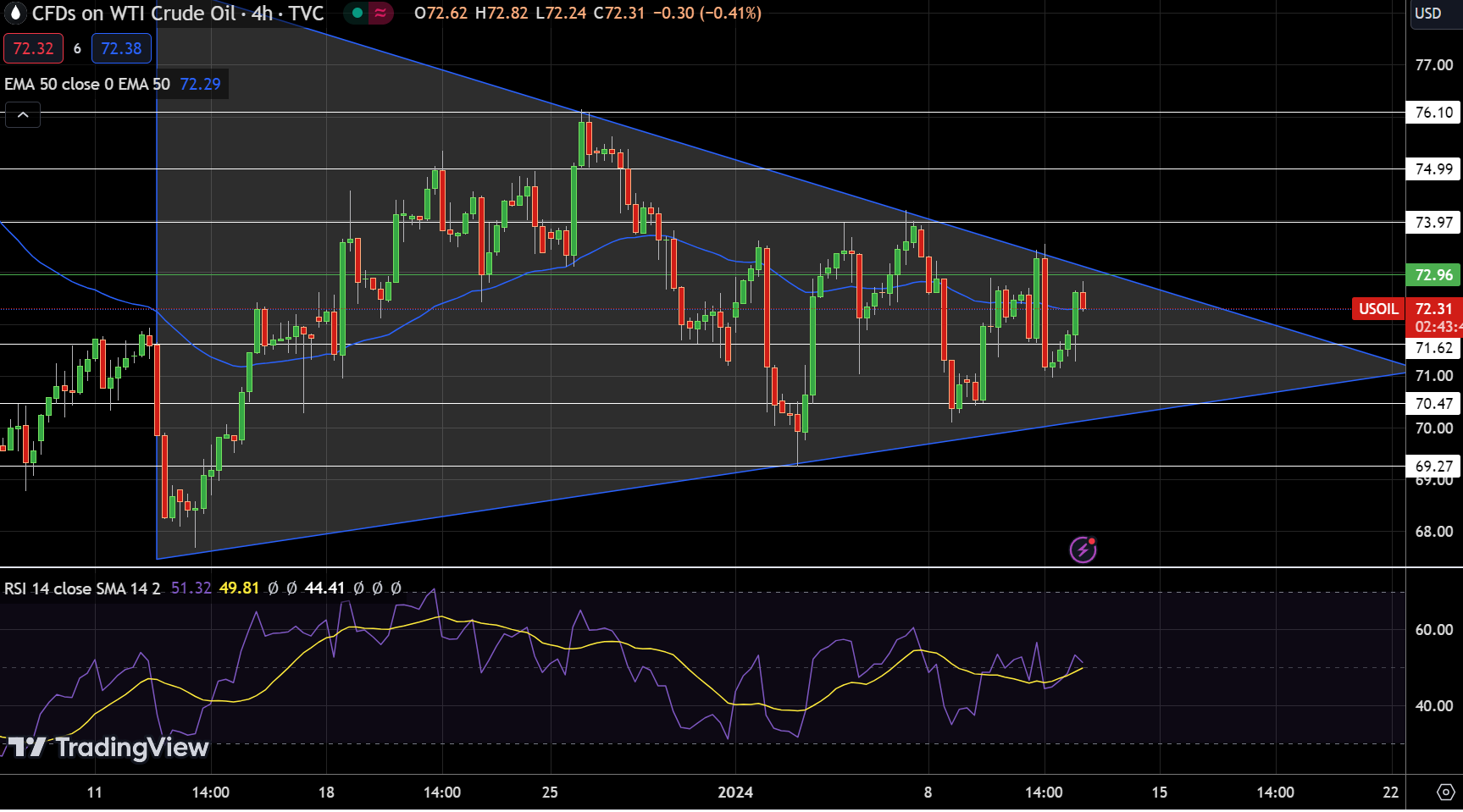Collapse the indicator legend with chevron button
Screen dimensions: 1463x812
point(23,115)
